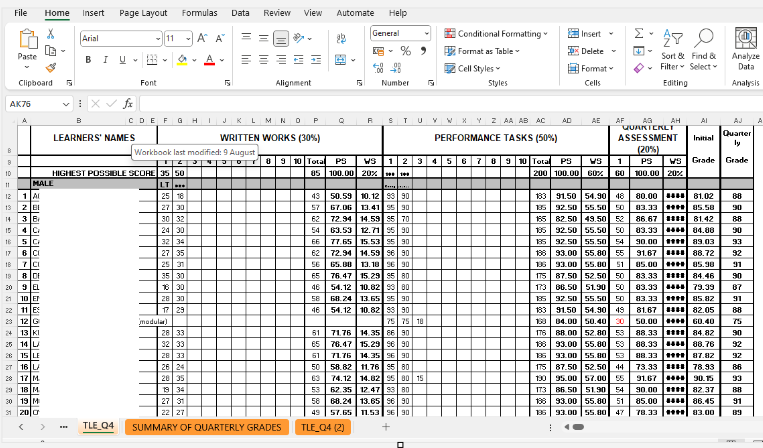This screenshot has width=763, height=448.
Task: Open Font settings dialog launcher
Action: tap(227, 83)
